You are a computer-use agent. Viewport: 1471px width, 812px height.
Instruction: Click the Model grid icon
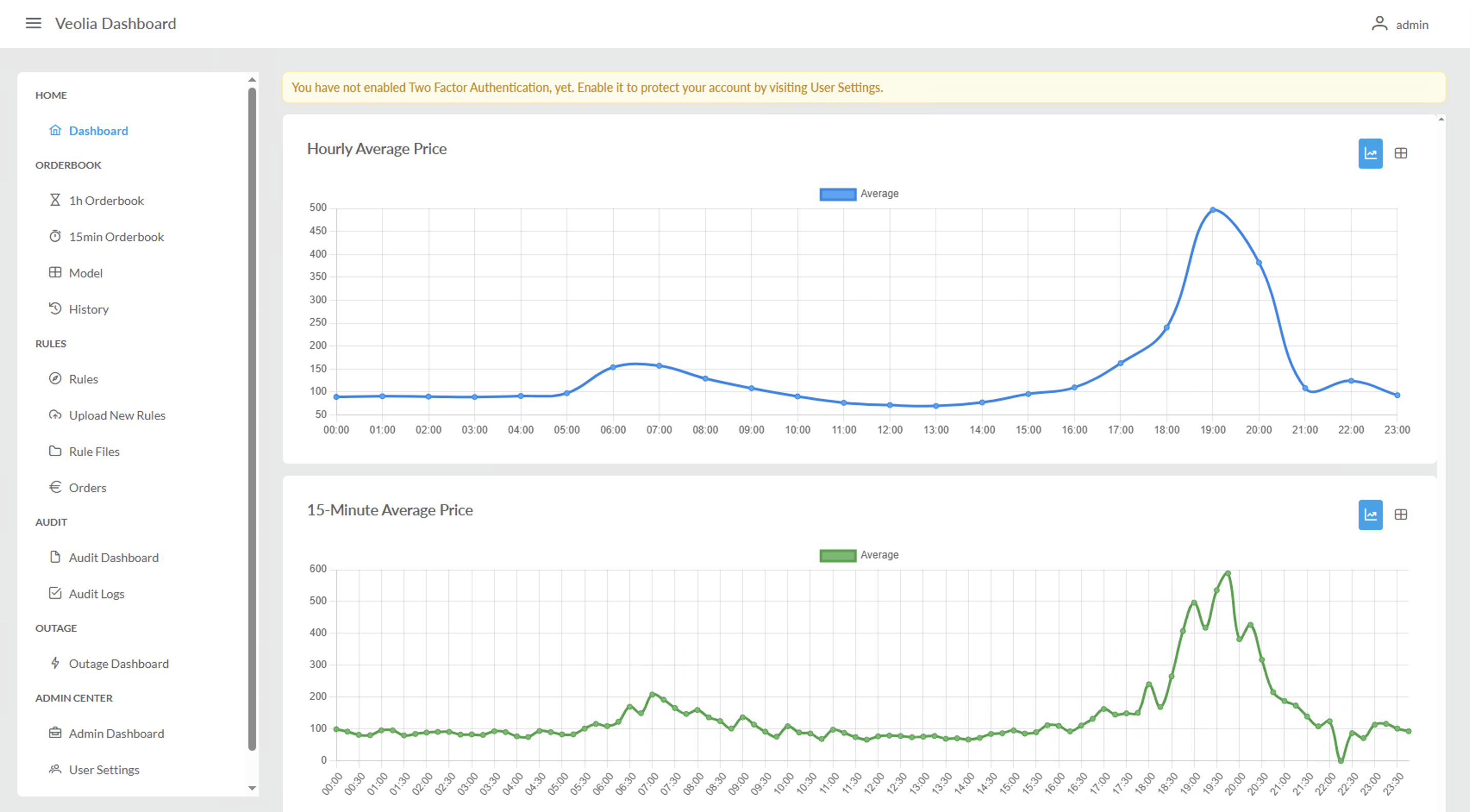pos(55,273)
